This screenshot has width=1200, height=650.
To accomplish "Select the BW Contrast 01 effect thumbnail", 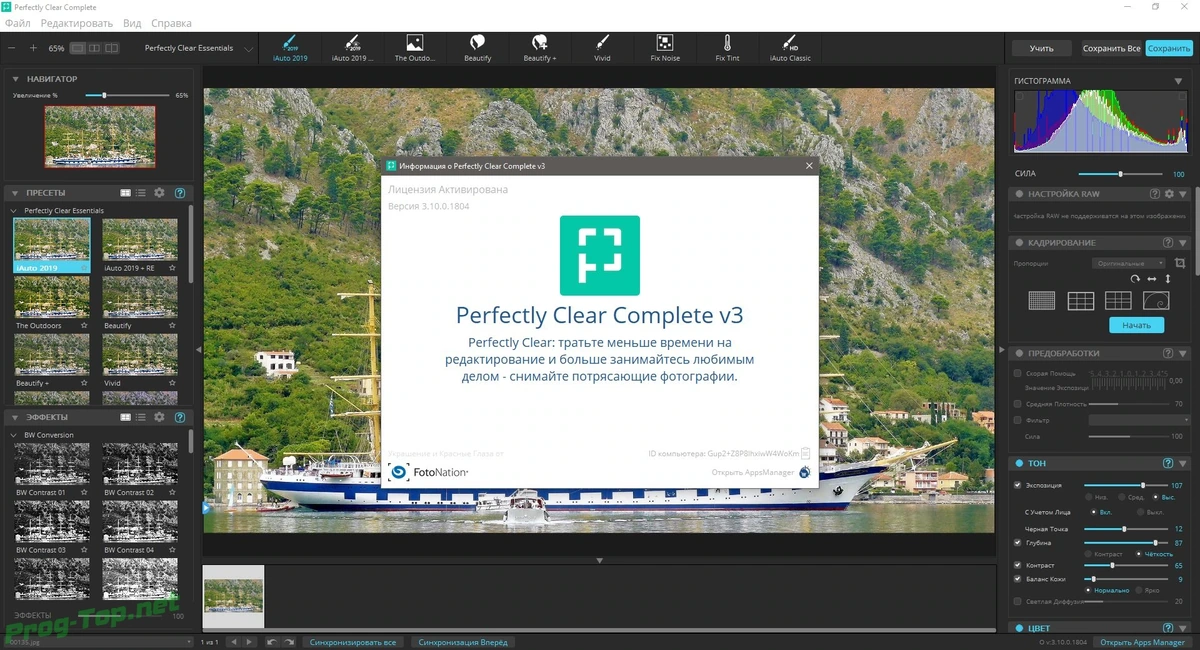I will point(51,465).
